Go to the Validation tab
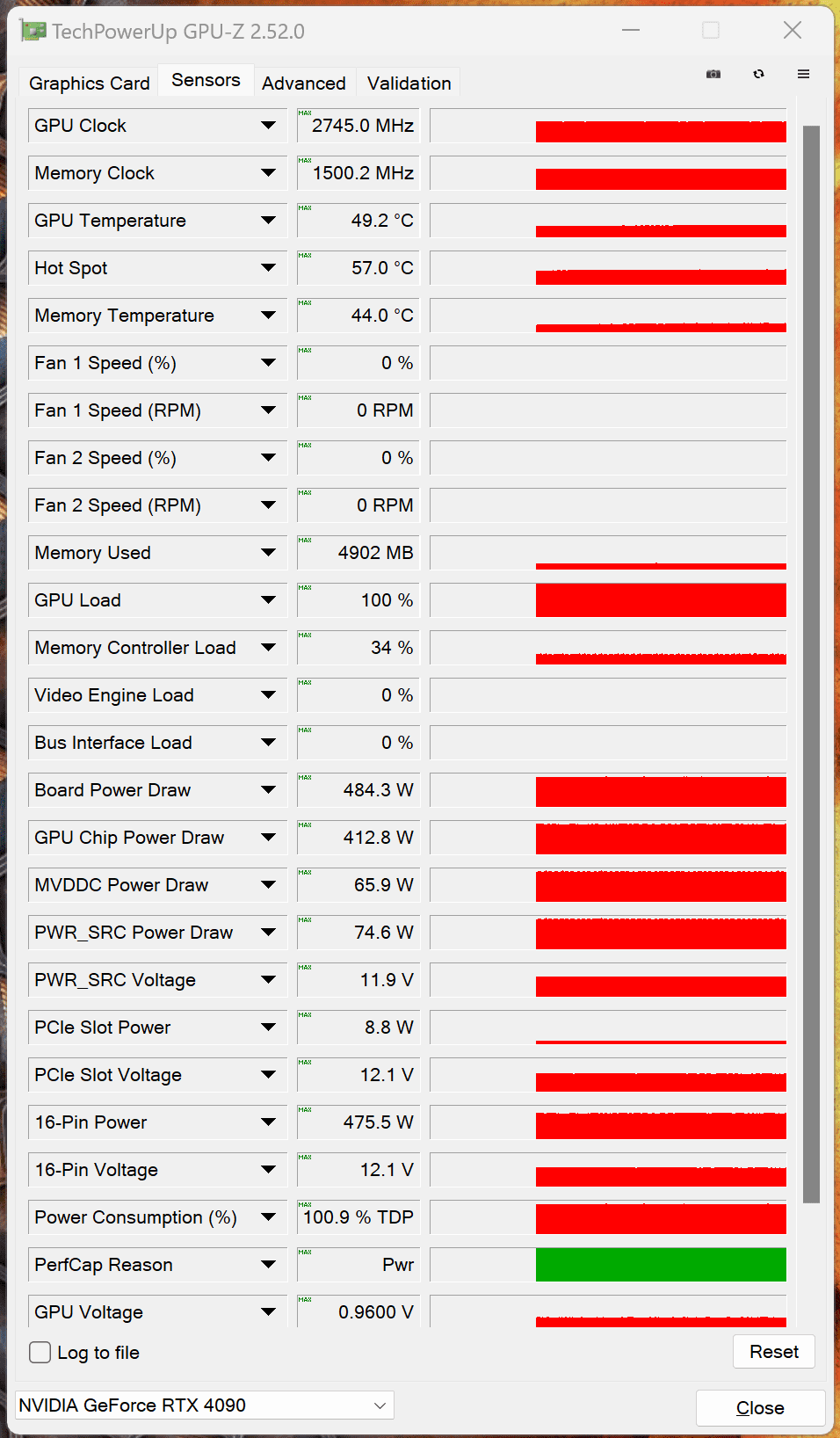The image size is (840, 1438). [x=409, y=84]
